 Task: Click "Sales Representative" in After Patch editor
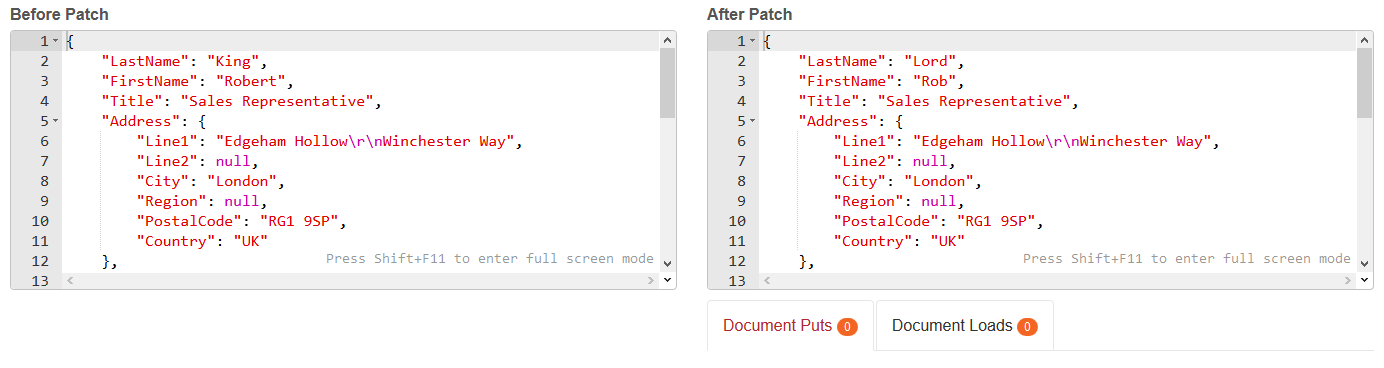pos(975,101)
